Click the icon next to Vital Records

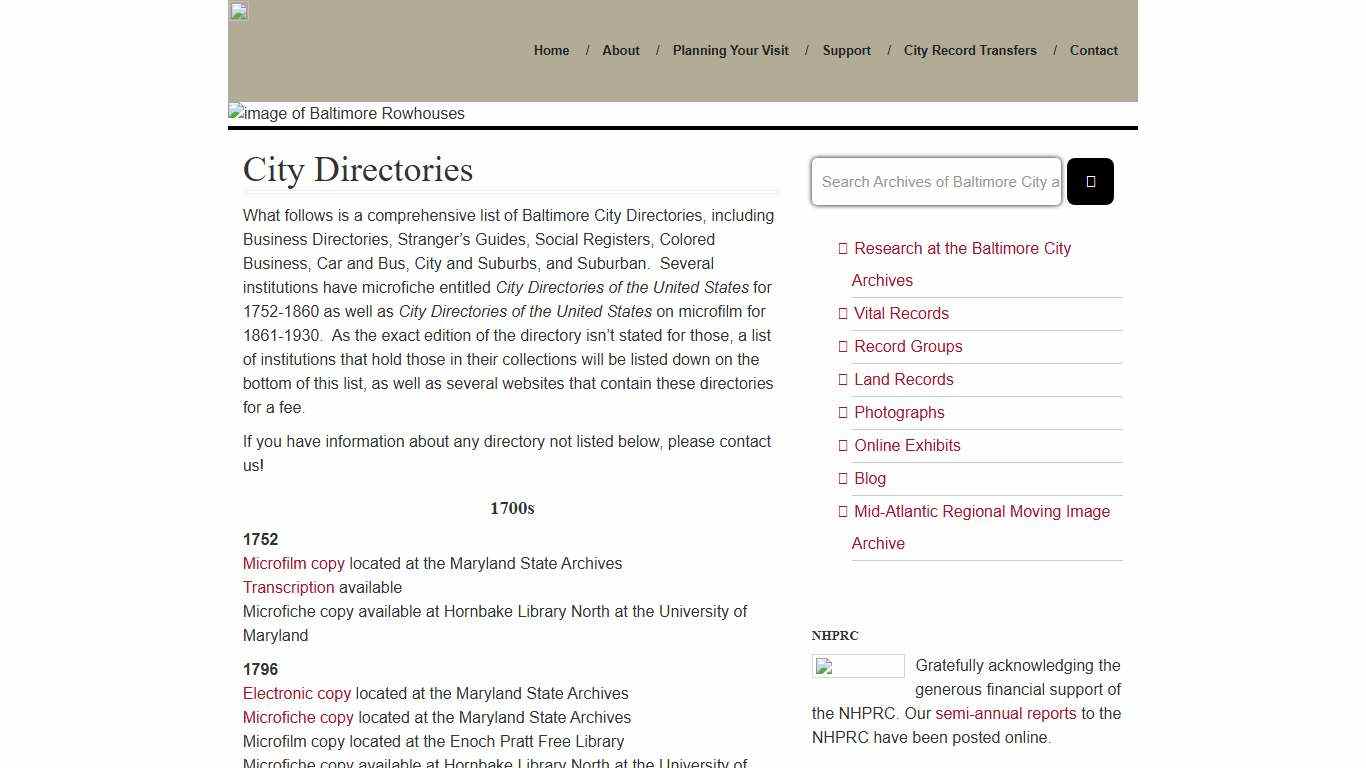(x=842, y=313)
